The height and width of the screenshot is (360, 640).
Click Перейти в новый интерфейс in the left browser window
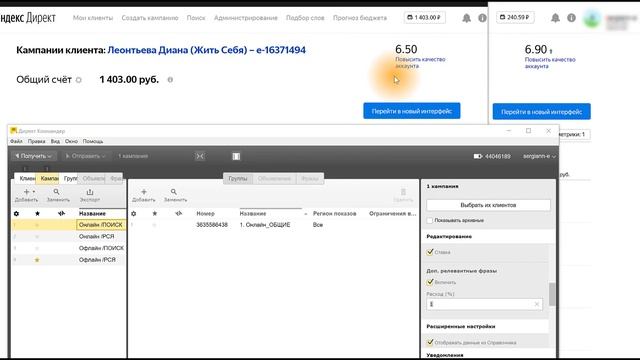coord(412,111)
